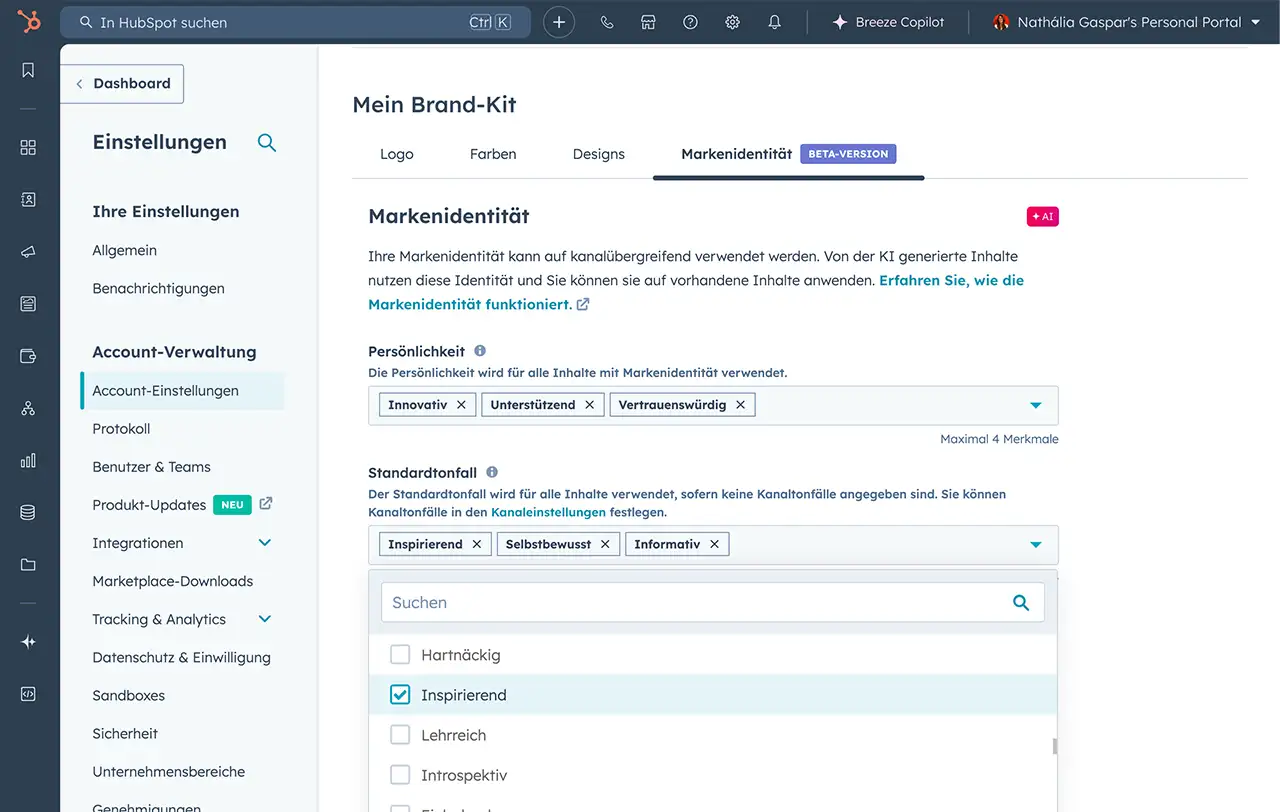Open the settings gear icon in top bar
The image size is (1280, 812).
(x=732, y=22)
